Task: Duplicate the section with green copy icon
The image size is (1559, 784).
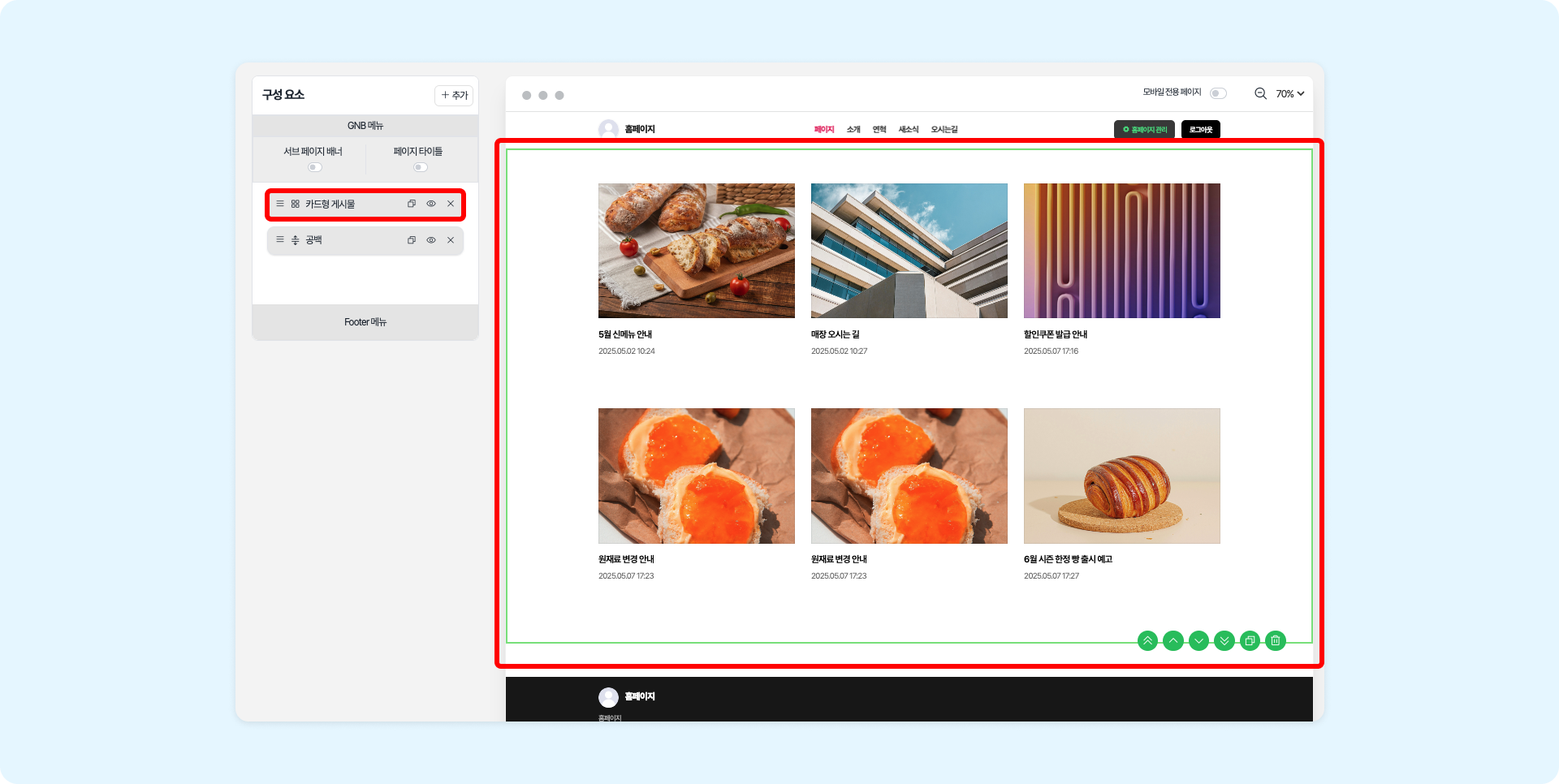Action: tap(1250, 641)
